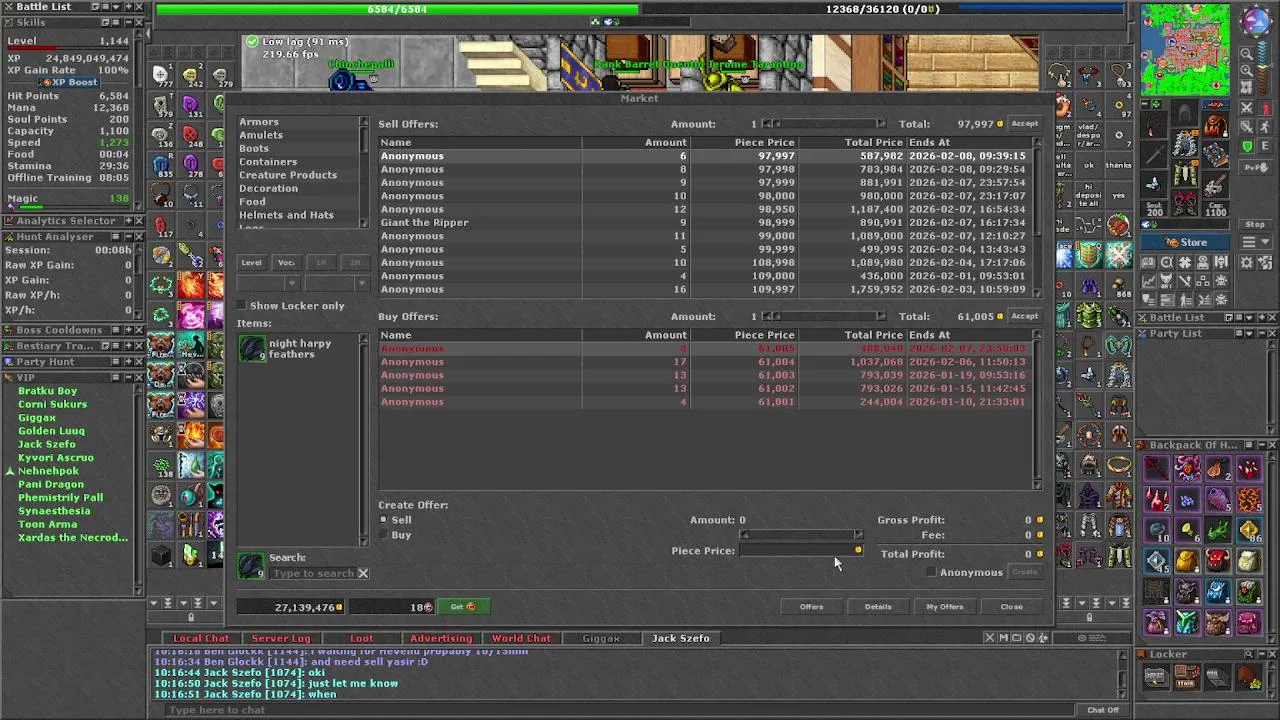Tick the Anonymous checkbox
Image resolution: width=1280 pixels, height=720 pixels.
931,572
